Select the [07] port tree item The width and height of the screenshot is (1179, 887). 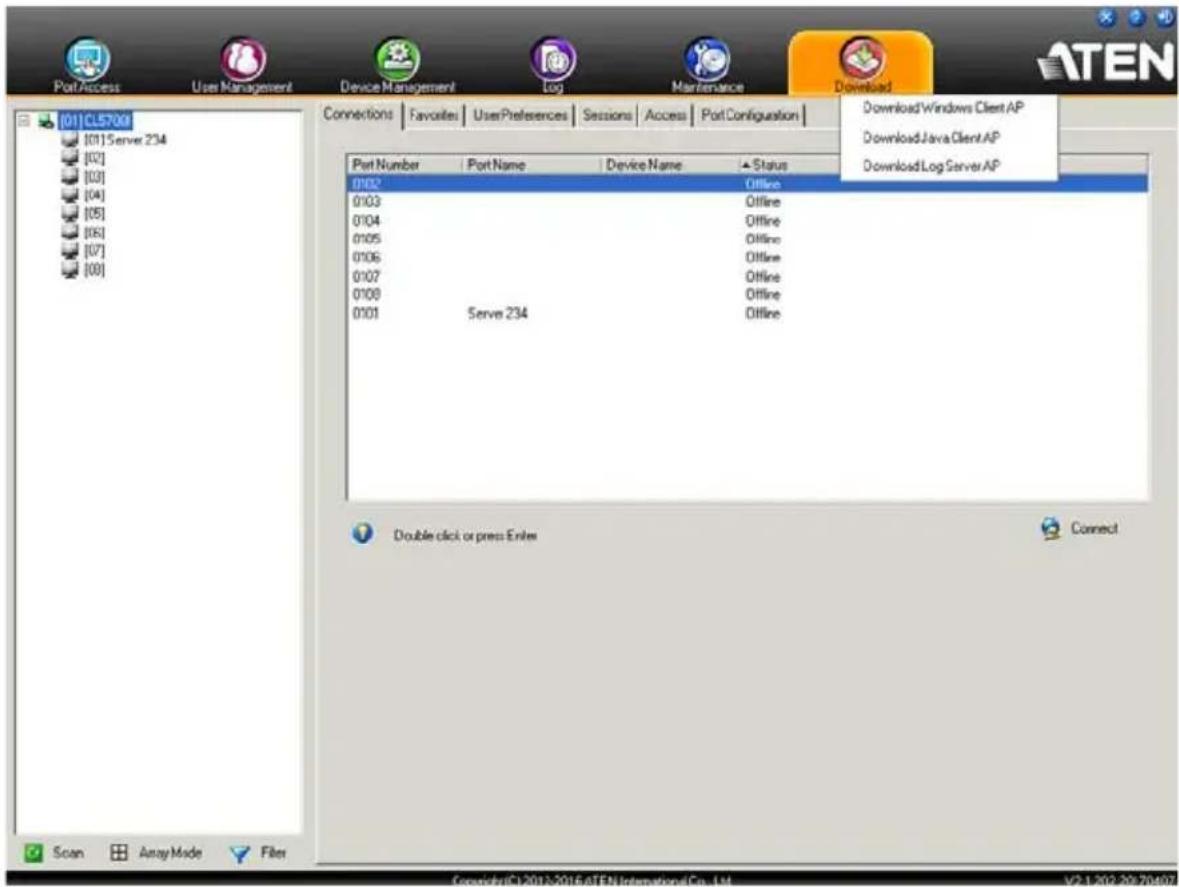(94, 250)
